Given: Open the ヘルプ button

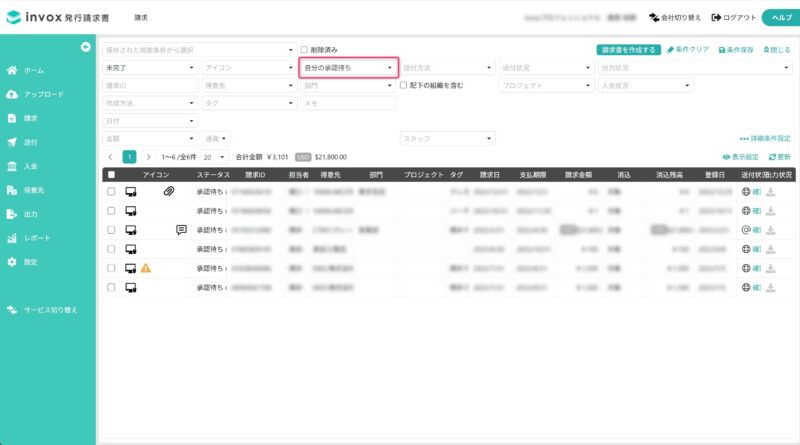Looking at the screenshot, I should [781, 17].
